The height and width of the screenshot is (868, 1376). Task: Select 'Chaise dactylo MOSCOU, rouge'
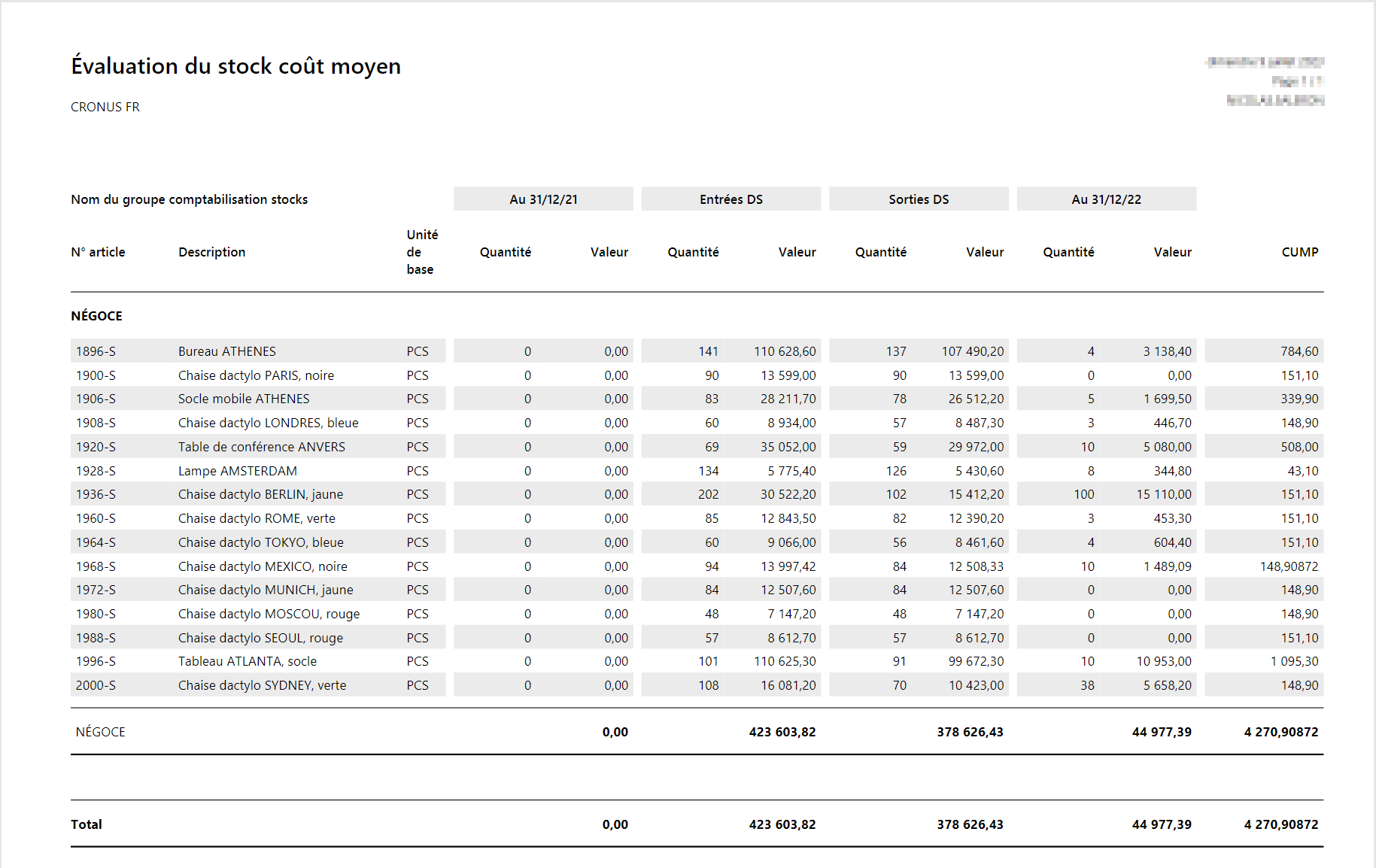click(x=269, y=614)
